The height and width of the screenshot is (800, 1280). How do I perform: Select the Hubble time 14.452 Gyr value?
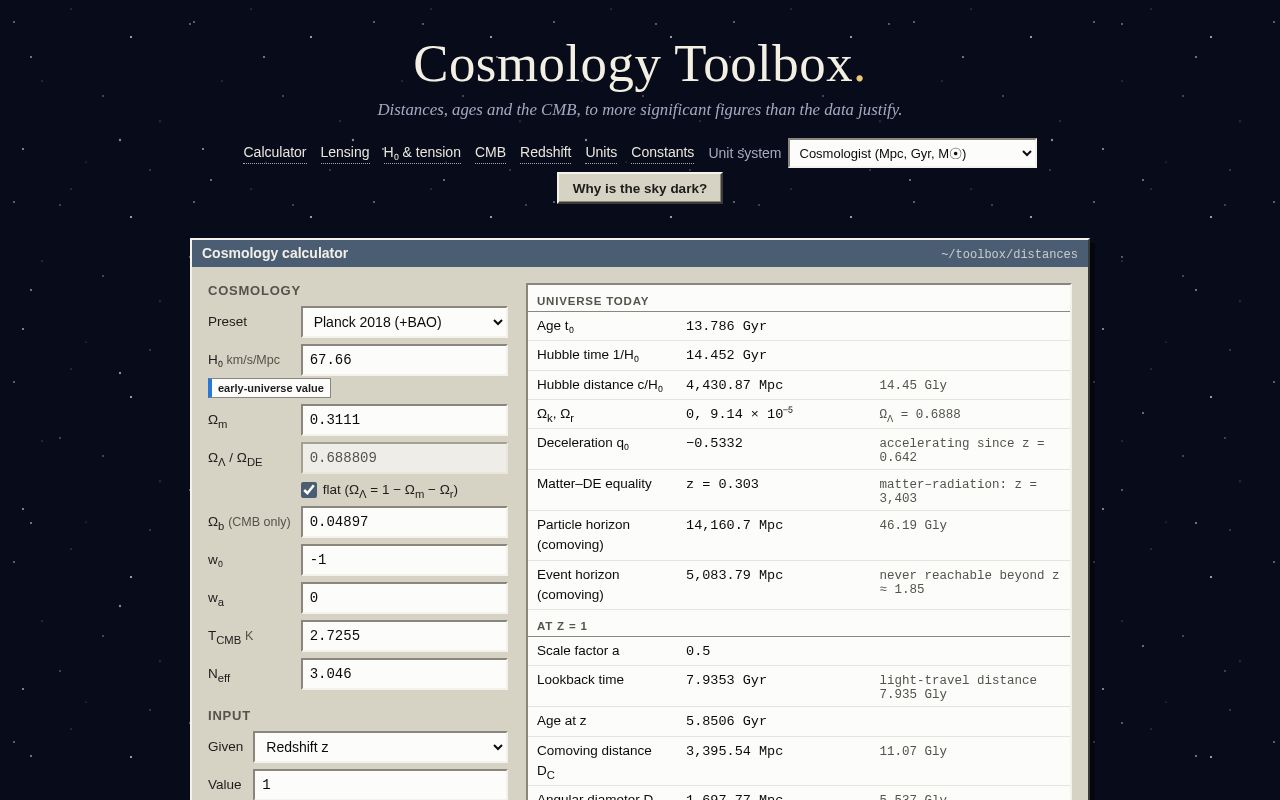click(x=726, y=355)
